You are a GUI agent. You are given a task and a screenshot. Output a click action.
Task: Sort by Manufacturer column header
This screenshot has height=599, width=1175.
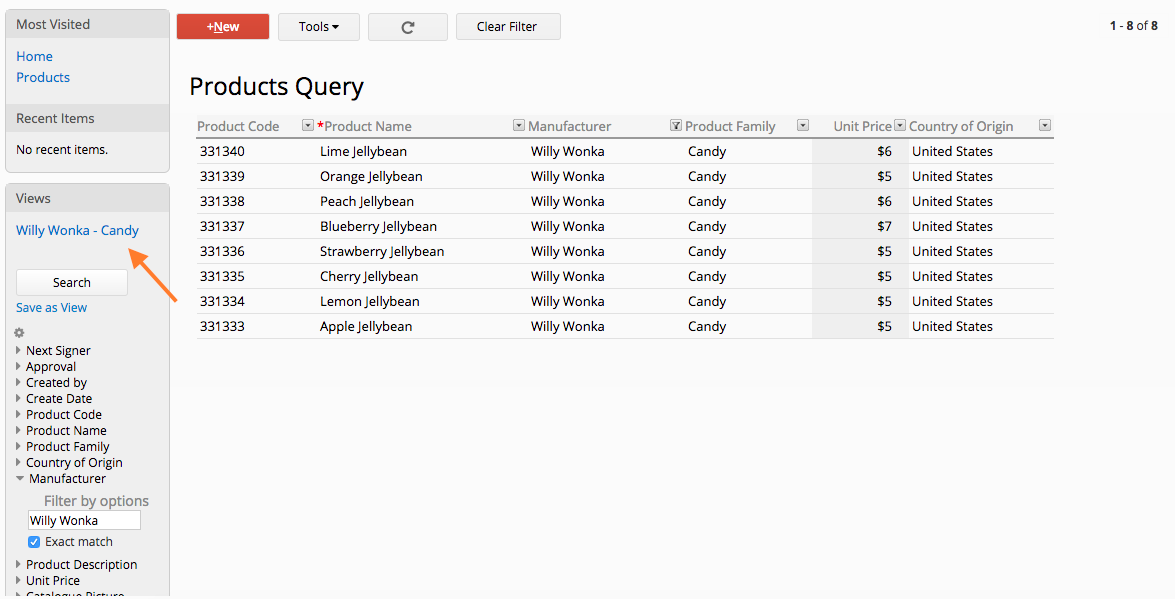(570, 126)
